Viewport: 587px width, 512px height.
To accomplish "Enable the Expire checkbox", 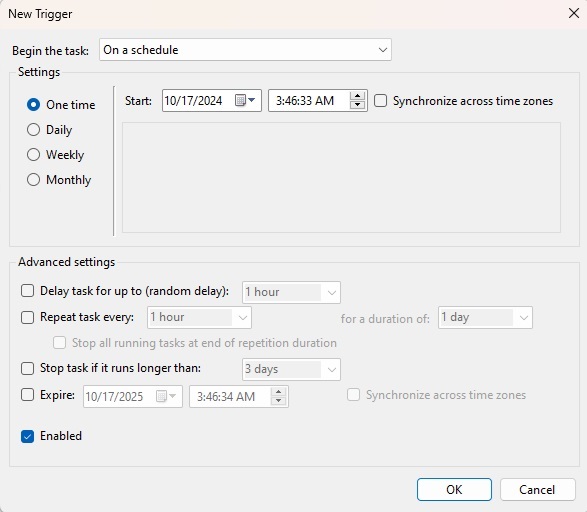I will 27,394.
